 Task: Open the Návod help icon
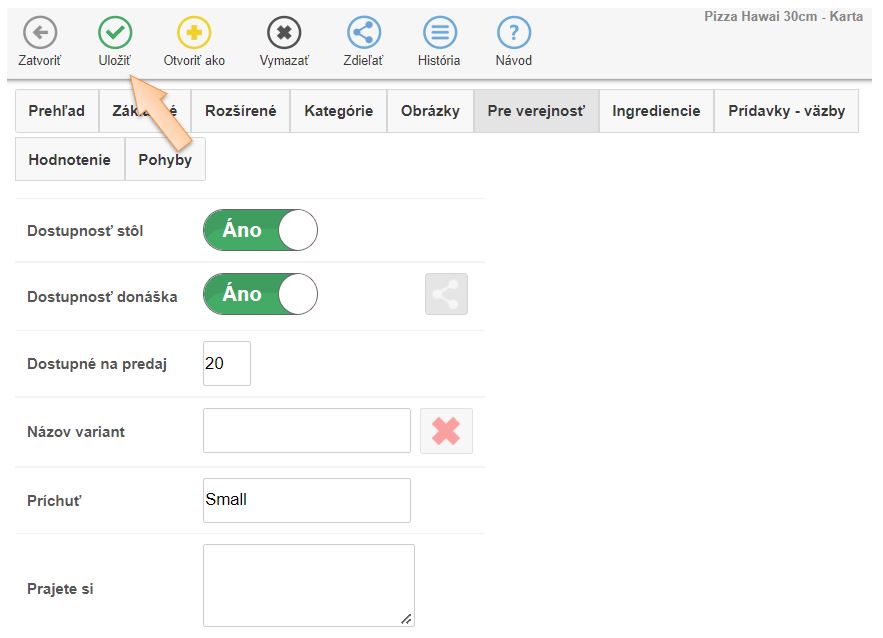click(513, 33)
